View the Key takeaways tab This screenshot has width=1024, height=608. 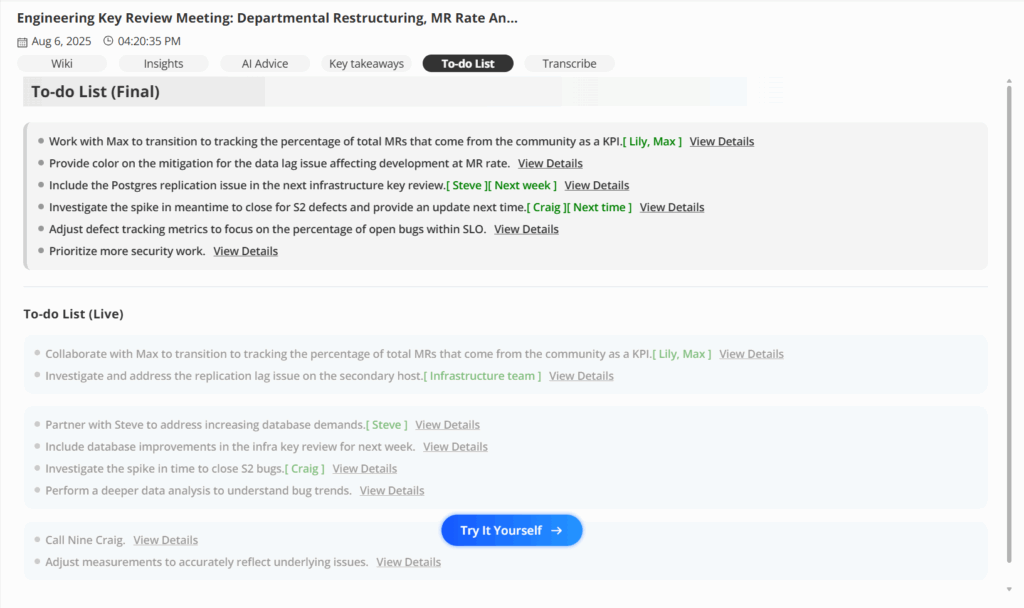(x=366, y=63)
